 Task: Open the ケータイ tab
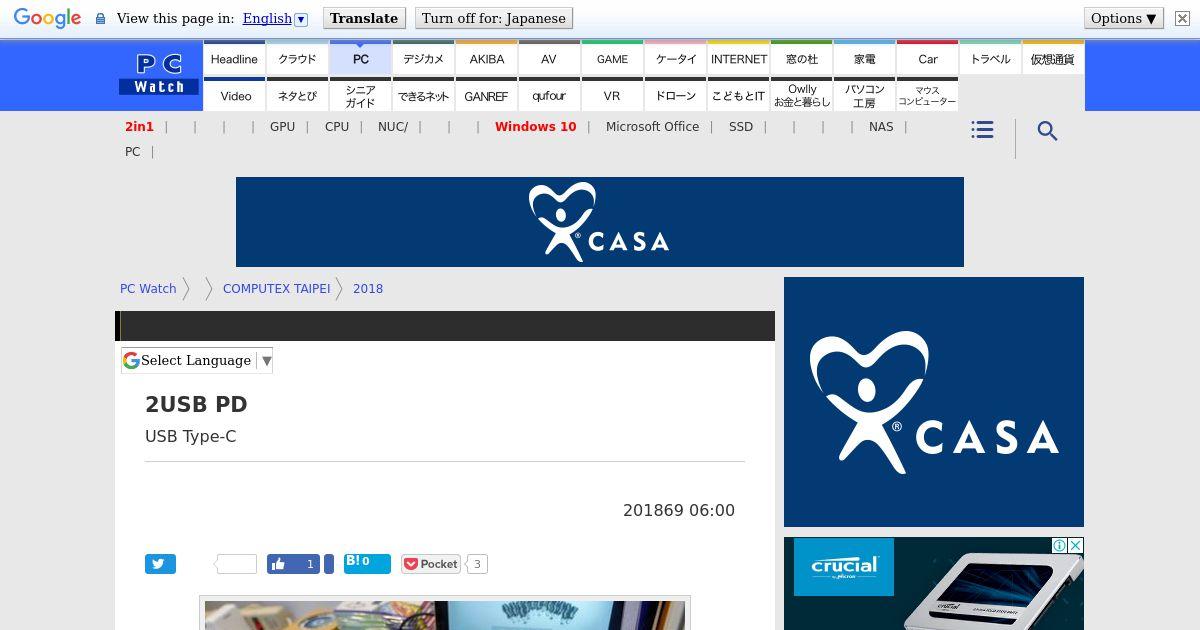click(x=676, y=59)
